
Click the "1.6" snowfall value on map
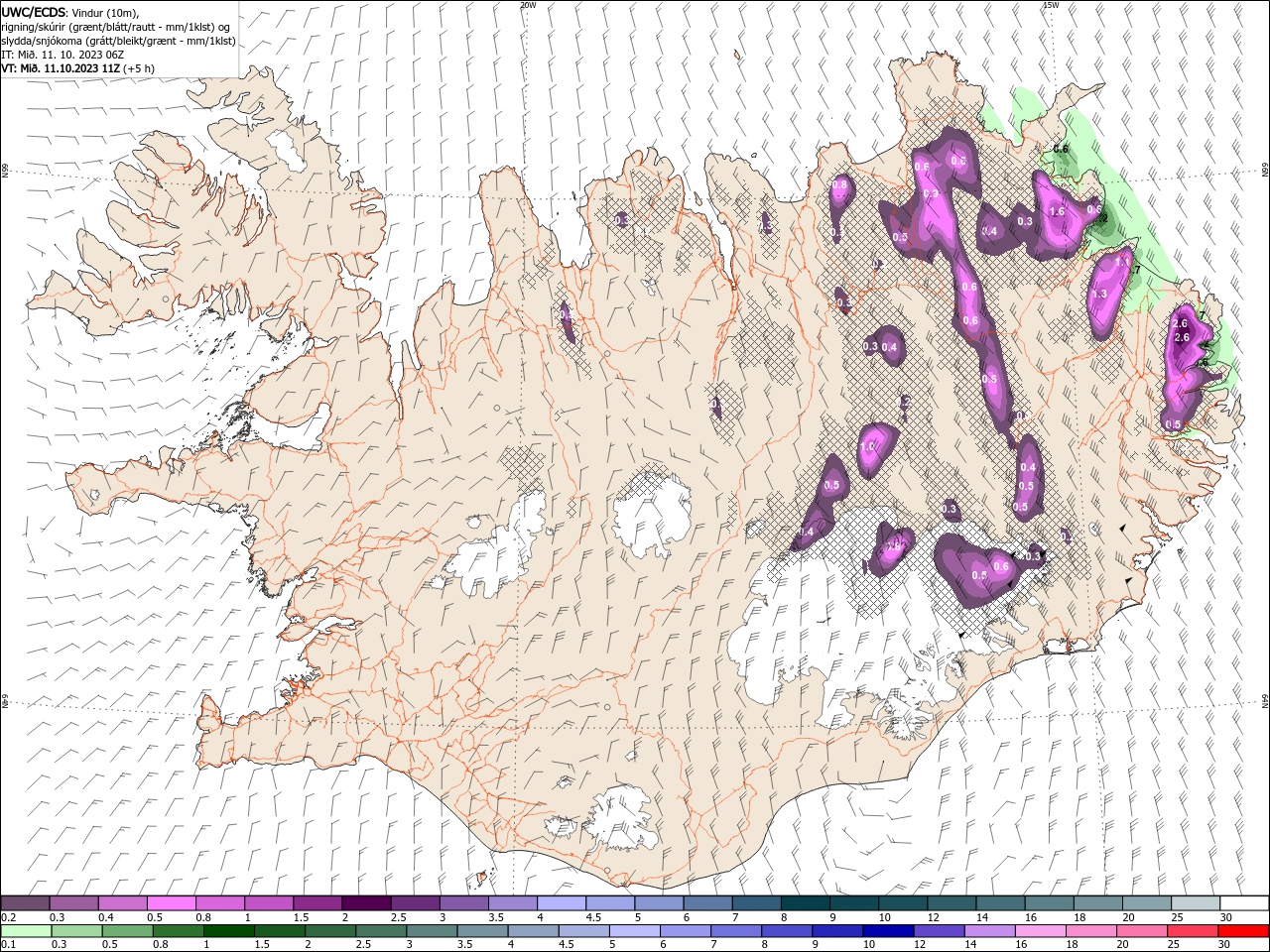(x=1057, y=211)
